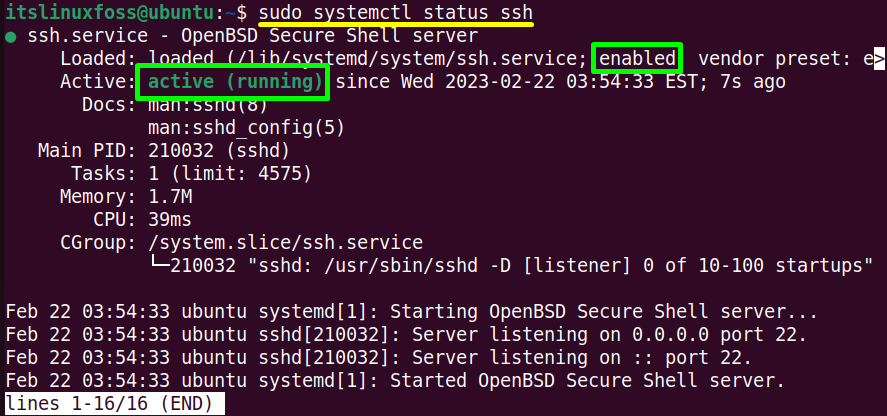887x416 pixels.
Task: Click the tree branch symbol before 210032
Action: point(159,265)
